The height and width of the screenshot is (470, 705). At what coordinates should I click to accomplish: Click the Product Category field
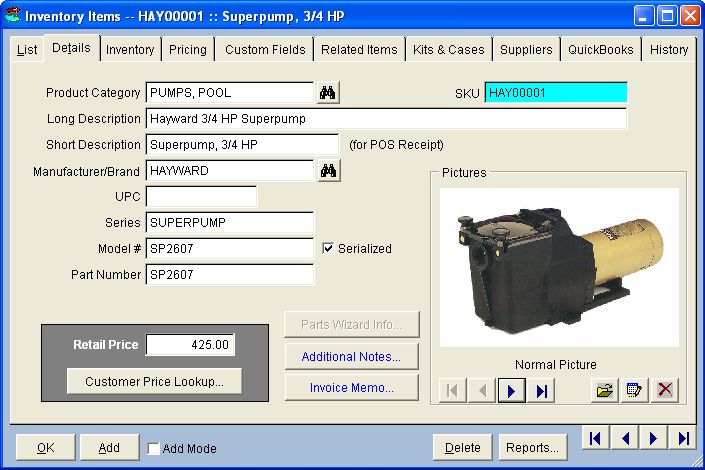(x=230, y=93)
